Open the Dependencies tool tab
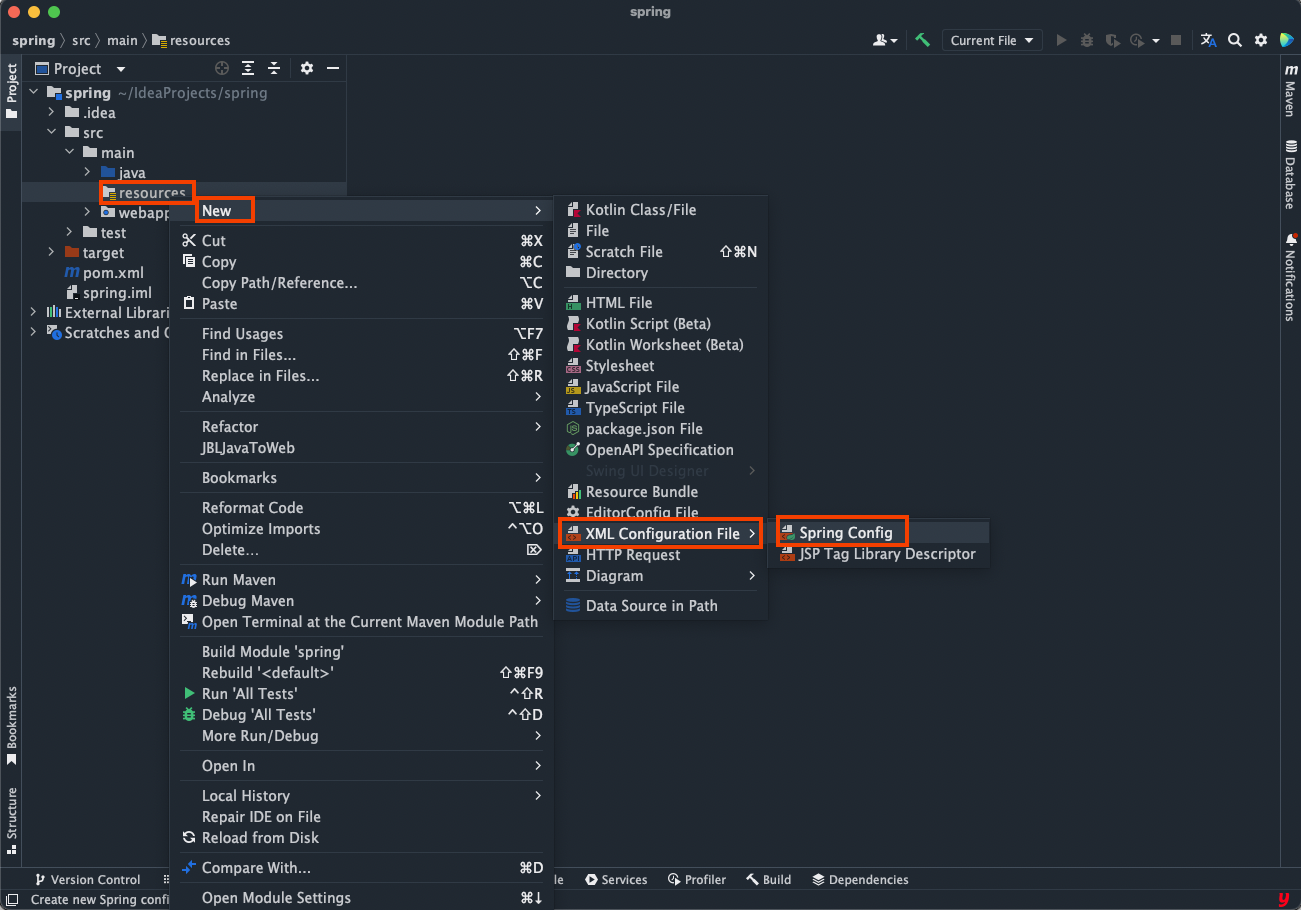The width and height of the screenshot is (1301, 910). (860, 880)
